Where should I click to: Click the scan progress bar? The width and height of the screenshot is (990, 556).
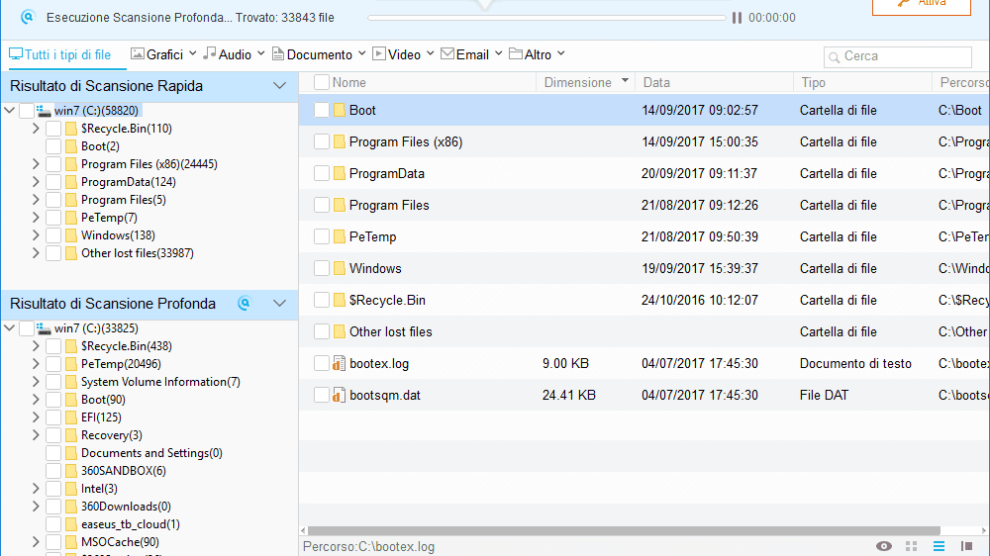(547, 18)
